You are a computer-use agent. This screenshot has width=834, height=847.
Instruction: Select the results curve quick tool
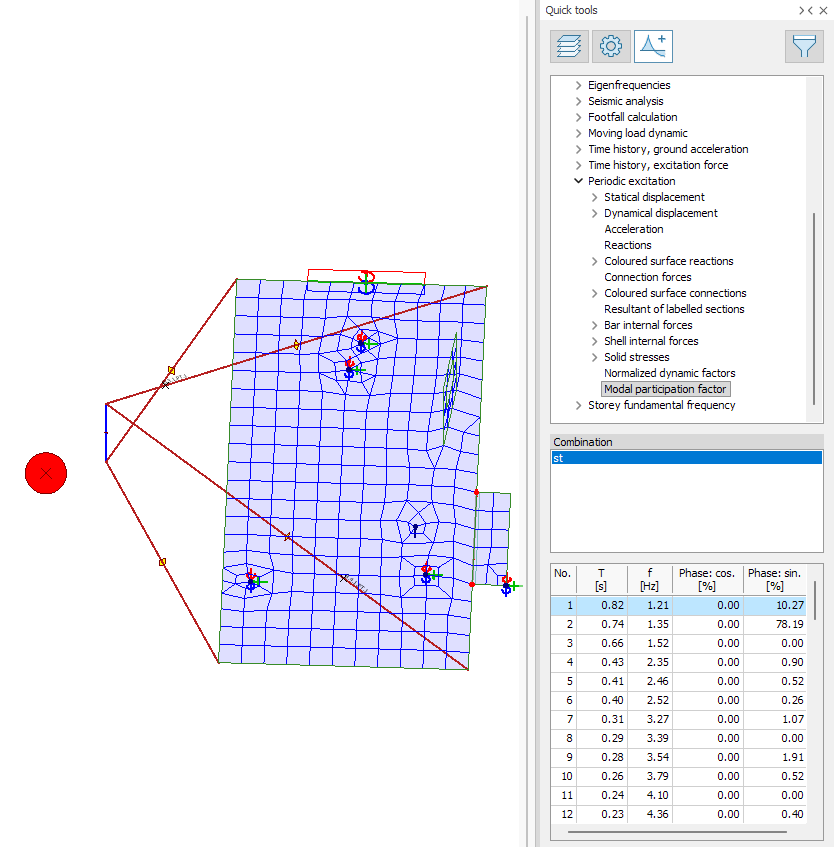click(653, 46)
